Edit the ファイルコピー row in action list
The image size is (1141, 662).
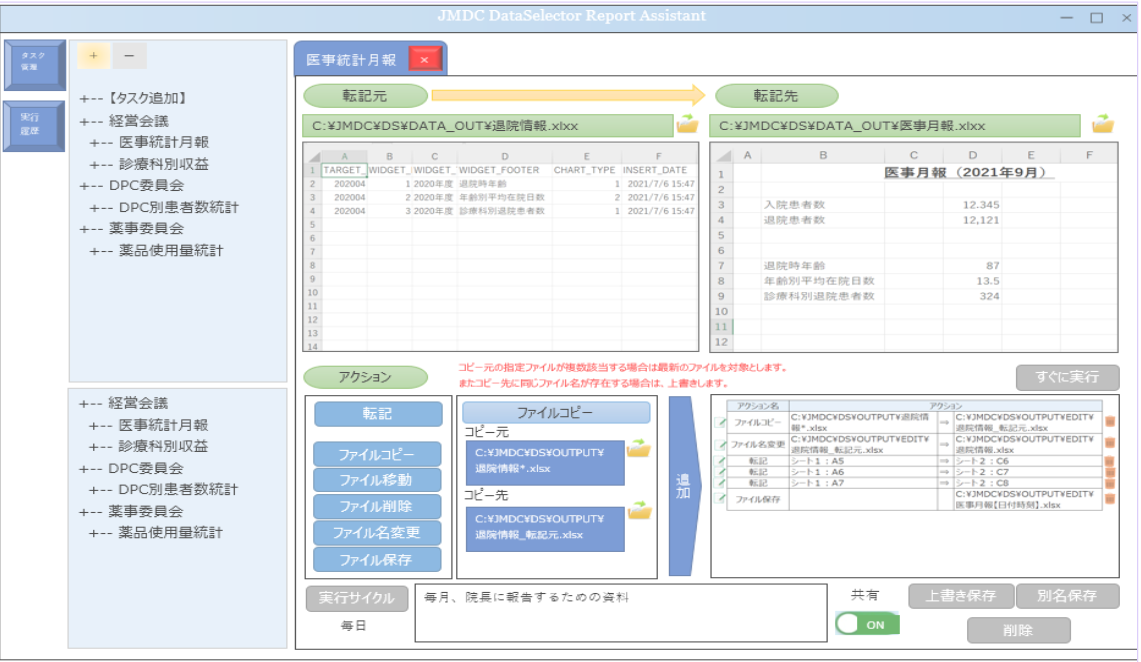pos(720,422)
